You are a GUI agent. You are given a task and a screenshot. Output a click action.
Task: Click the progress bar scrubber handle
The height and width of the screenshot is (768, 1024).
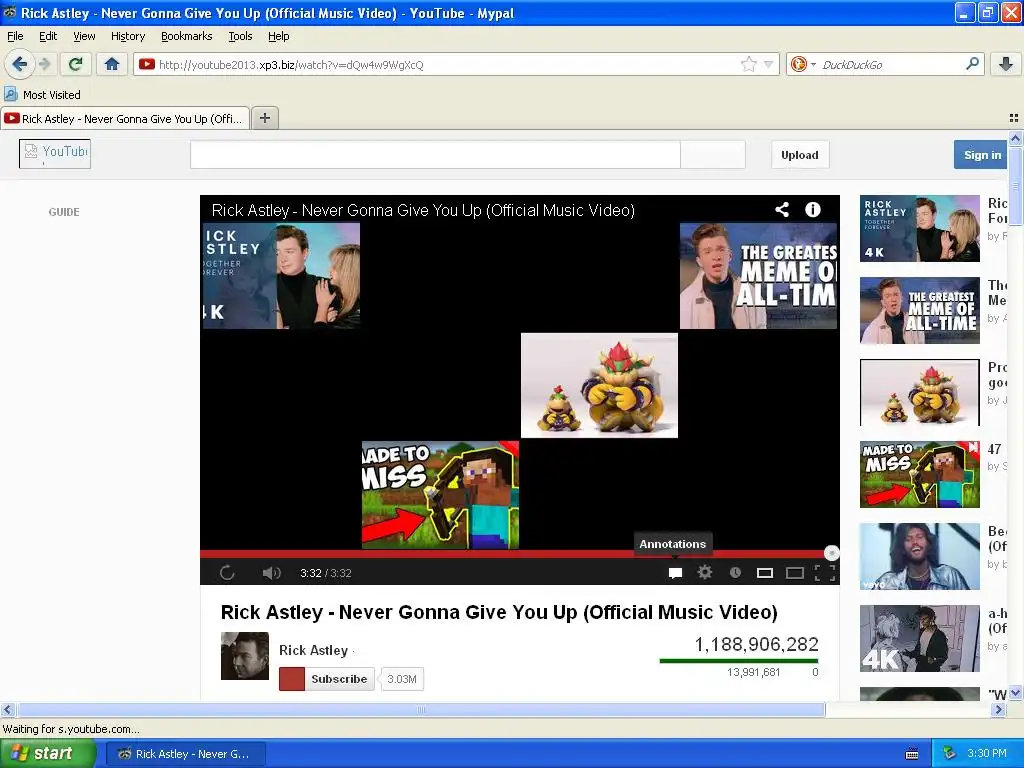point(831,553)
